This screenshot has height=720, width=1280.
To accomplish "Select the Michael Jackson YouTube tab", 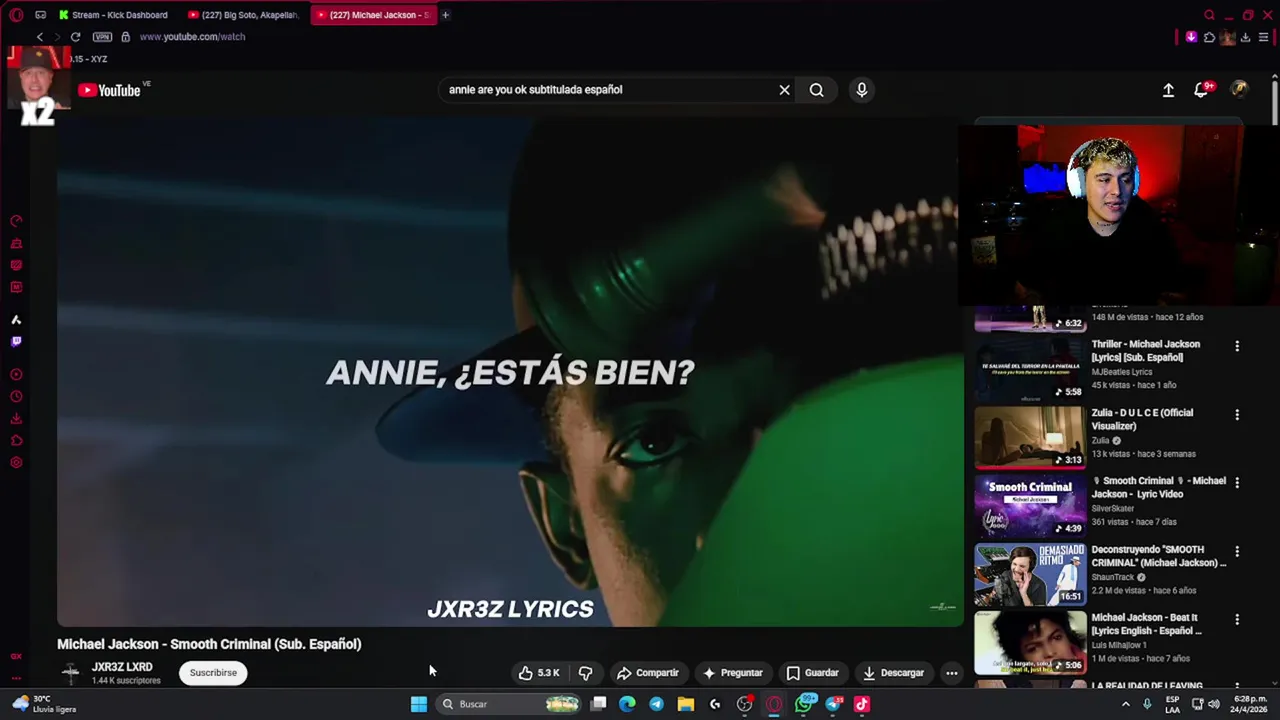I will 373,15.
